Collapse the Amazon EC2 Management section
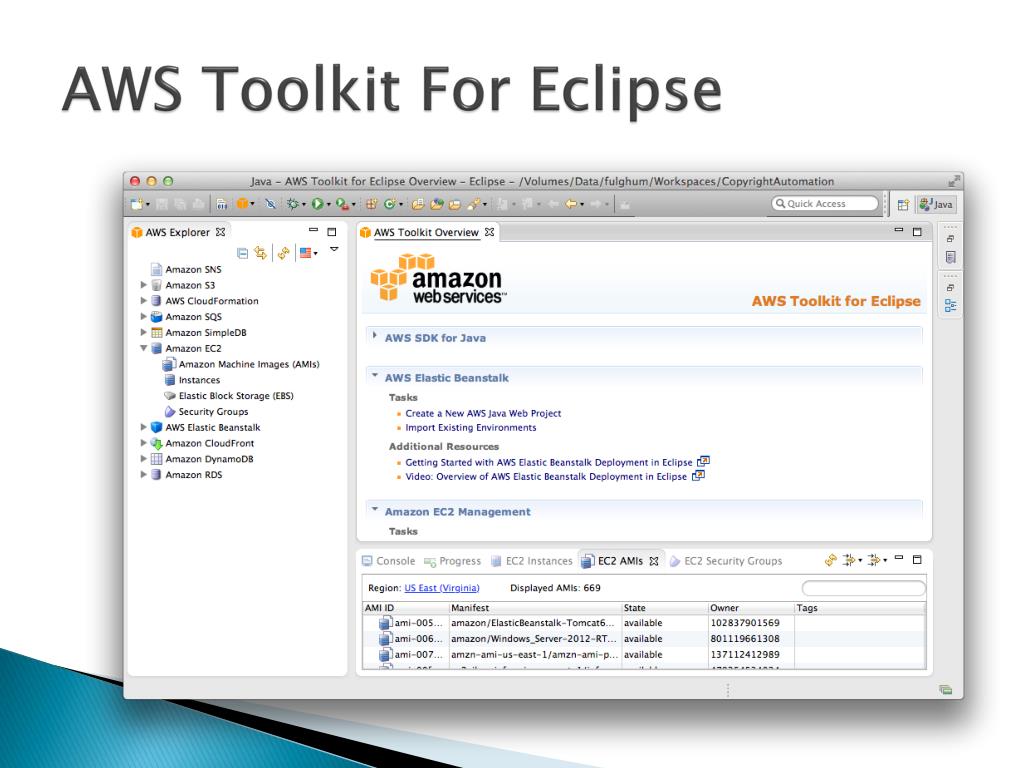Screen dimensions: 1024x768 375,509
